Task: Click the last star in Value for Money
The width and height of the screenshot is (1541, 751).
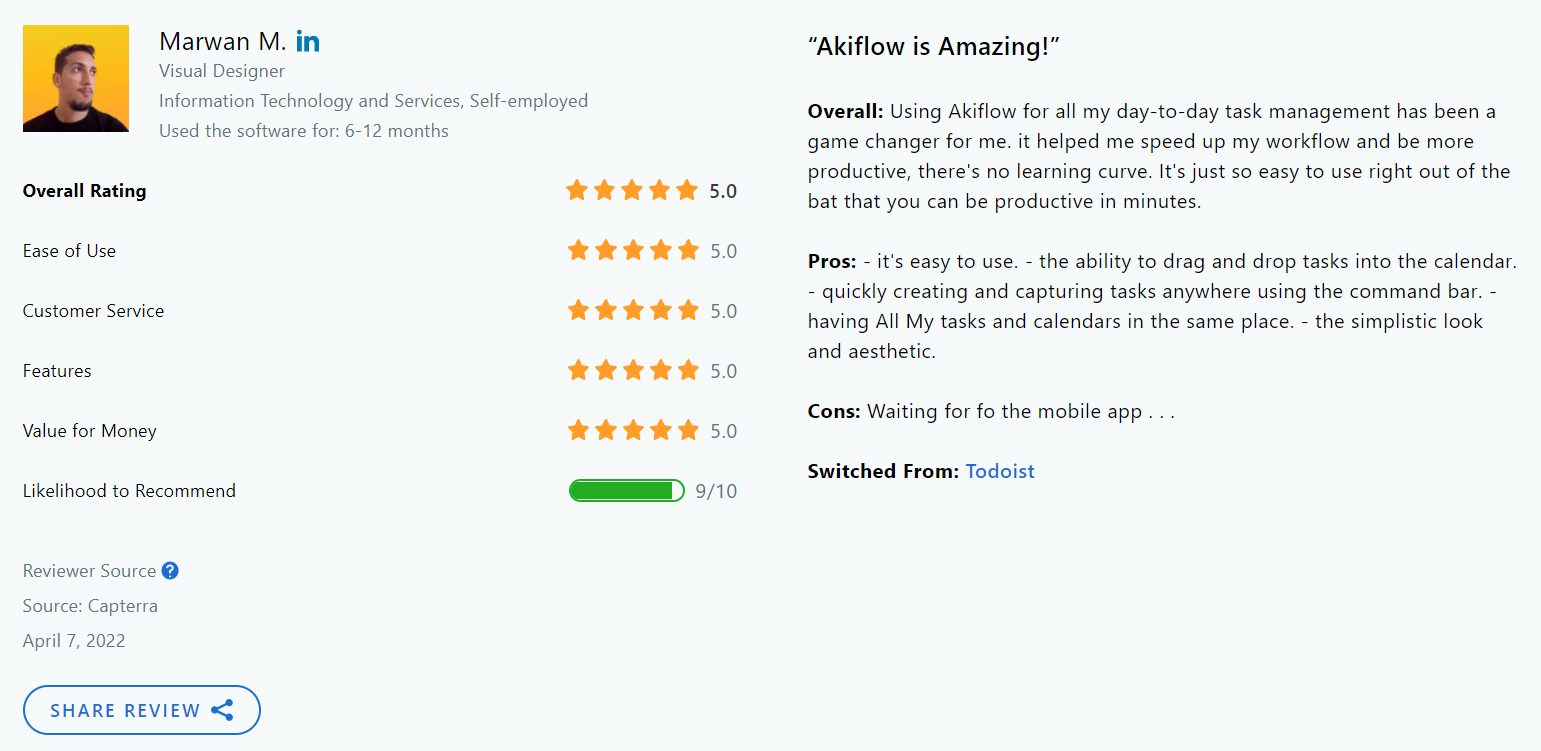Action: click(687, 430)
